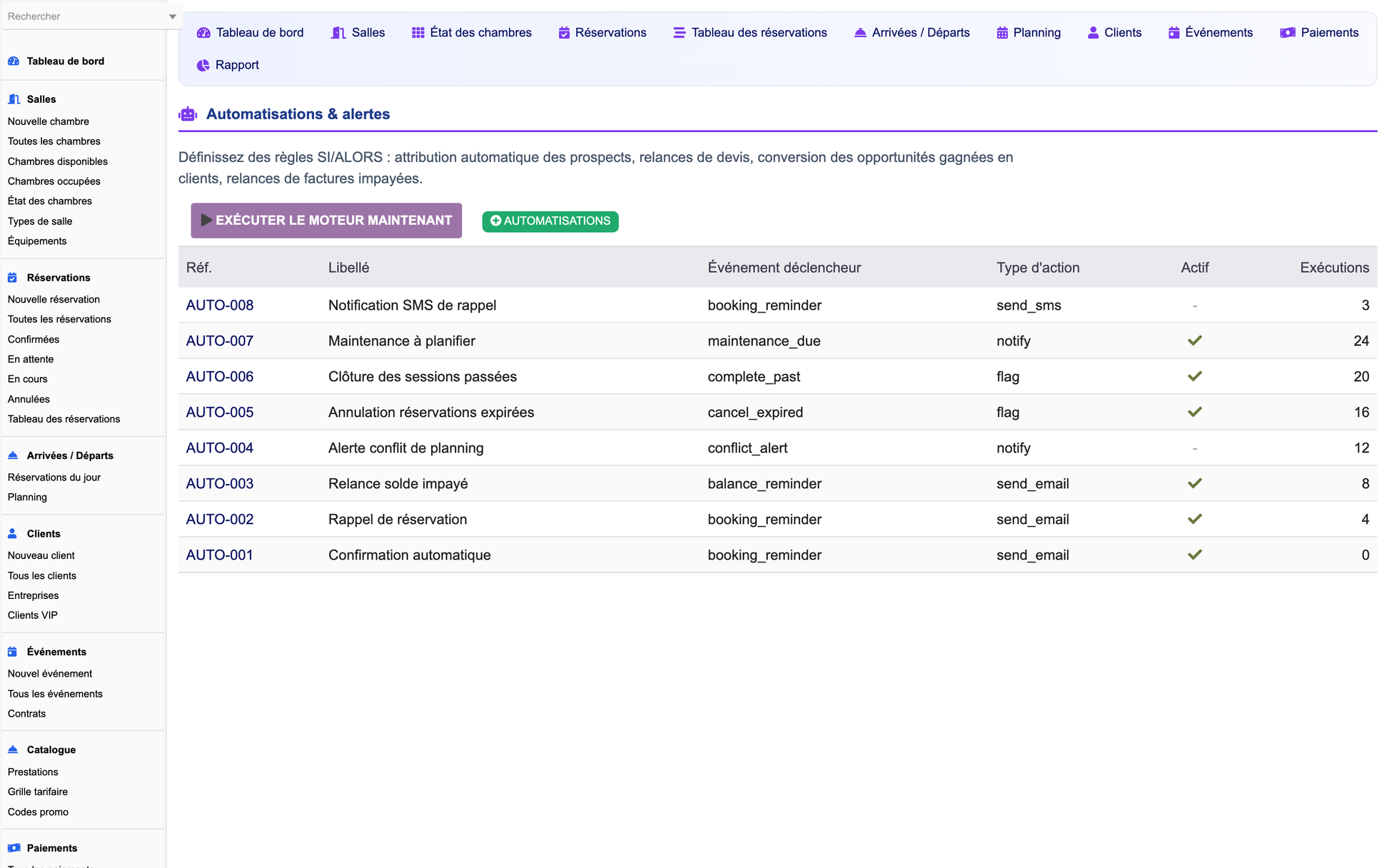
Task: Click the sidebar Paiements banknote icon
Action: pyautogui.click(x=14, y=848)
